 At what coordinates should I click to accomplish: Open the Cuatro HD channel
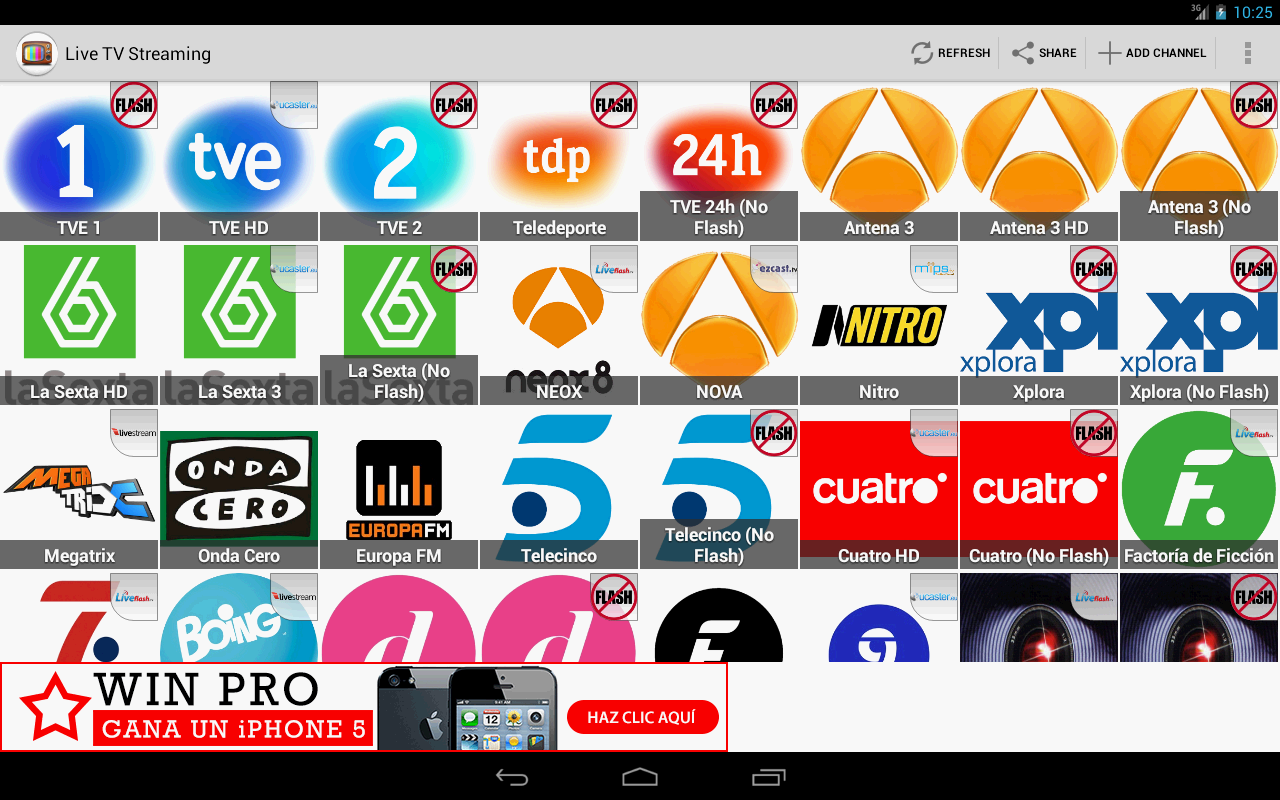[879, 489]
